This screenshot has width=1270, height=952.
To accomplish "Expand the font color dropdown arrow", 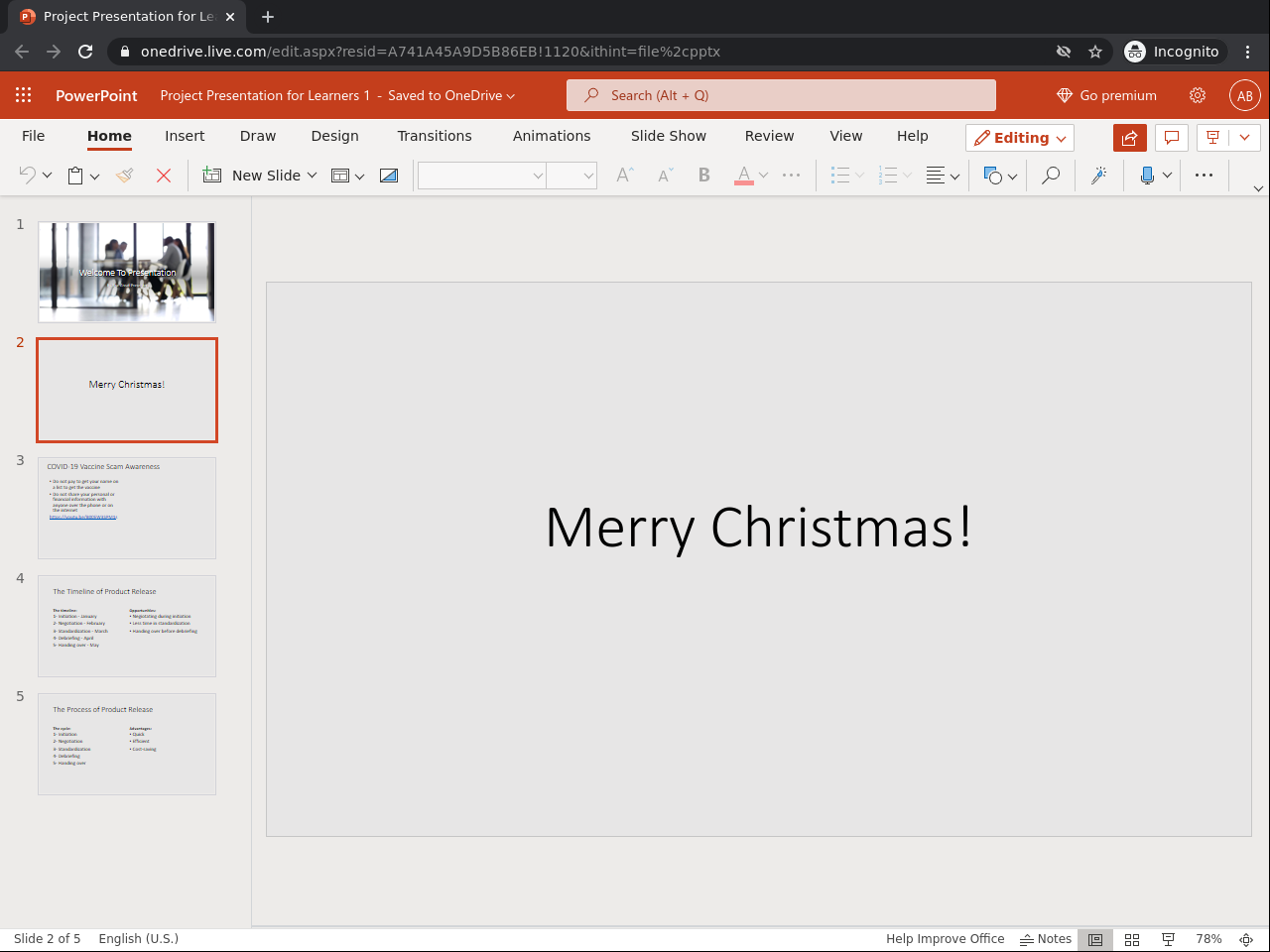I will (x=763, y=176).
